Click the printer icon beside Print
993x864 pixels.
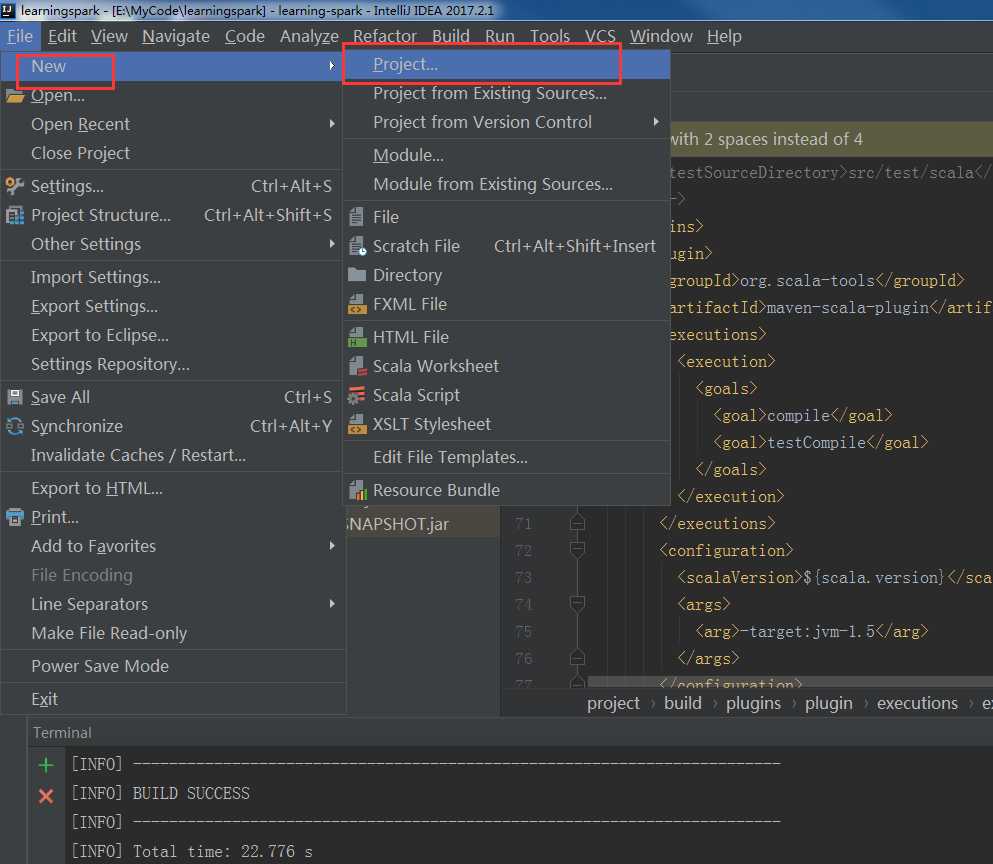click(15, 517)
